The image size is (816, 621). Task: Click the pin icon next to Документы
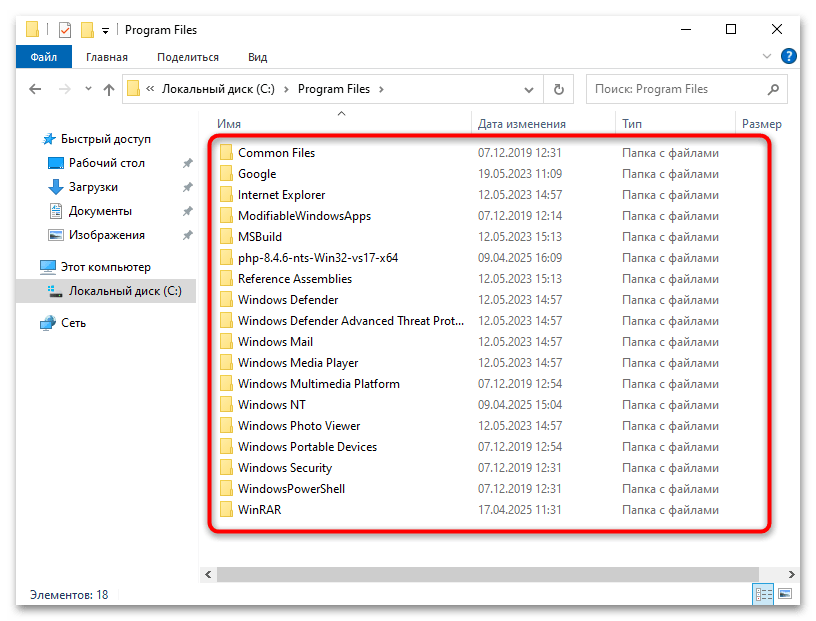click(x=188, y=211)
